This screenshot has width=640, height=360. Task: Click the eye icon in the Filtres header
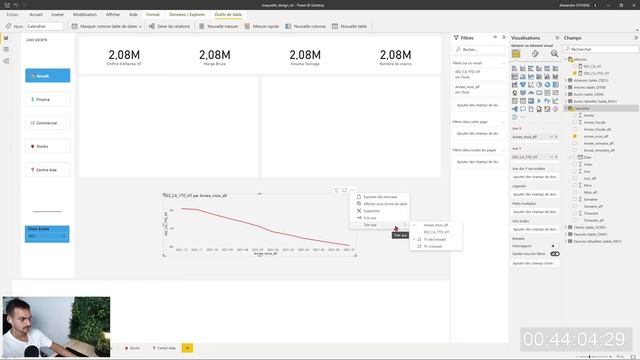coord(495,37)
